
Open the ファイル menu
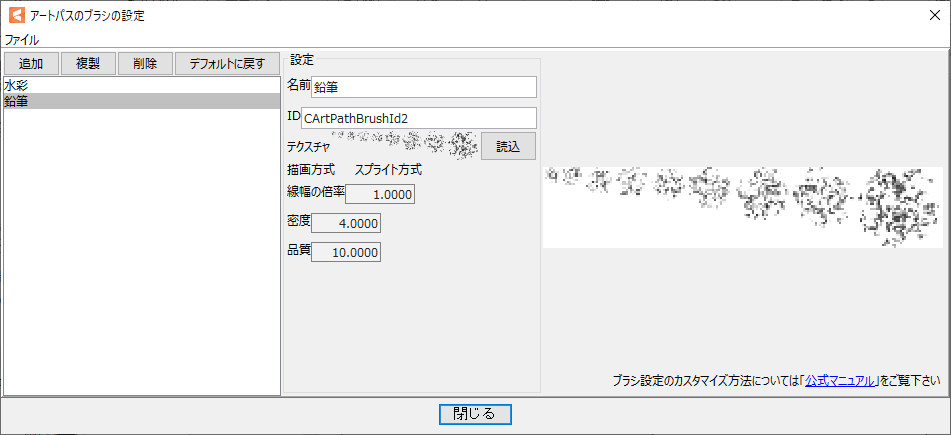pos(22,40)
